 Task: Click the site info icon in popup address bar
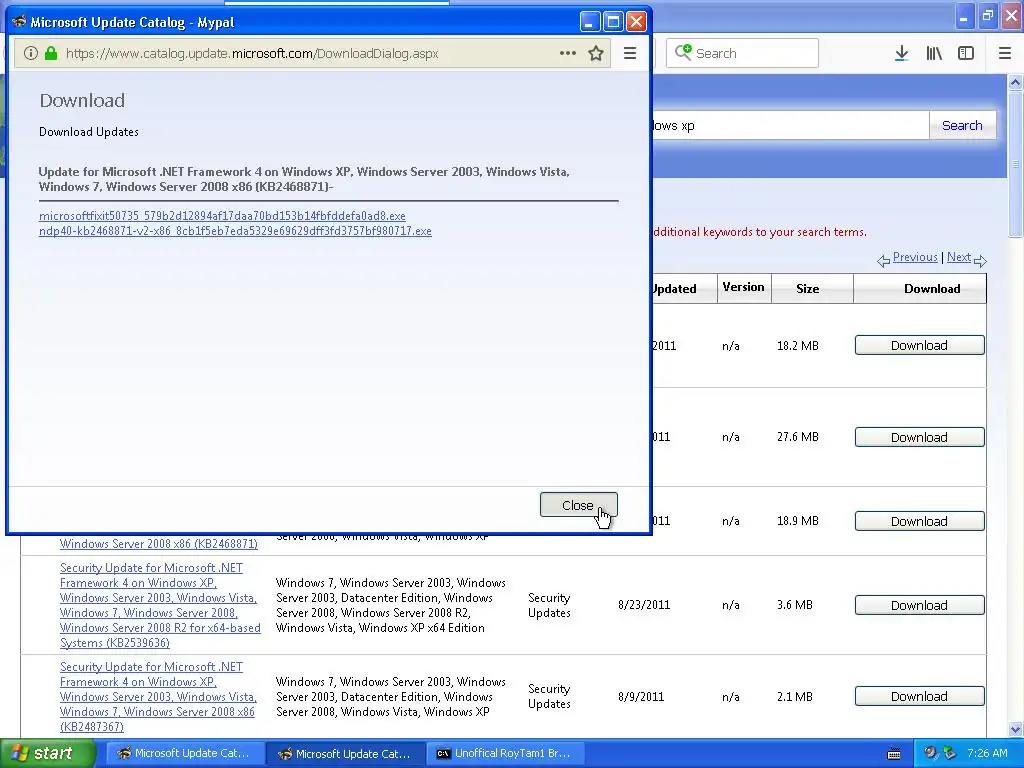coord(31,54)
